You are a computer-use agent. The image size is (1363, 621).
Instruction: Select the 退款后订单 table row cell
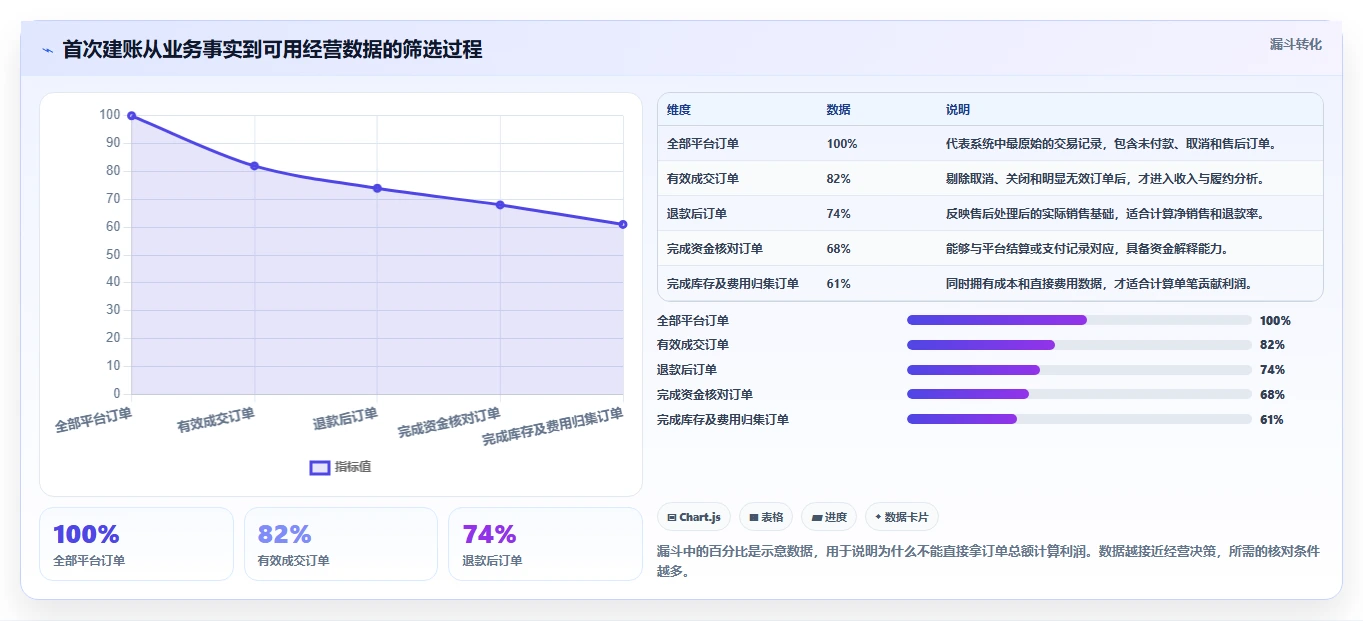click(x=697, y=214)
